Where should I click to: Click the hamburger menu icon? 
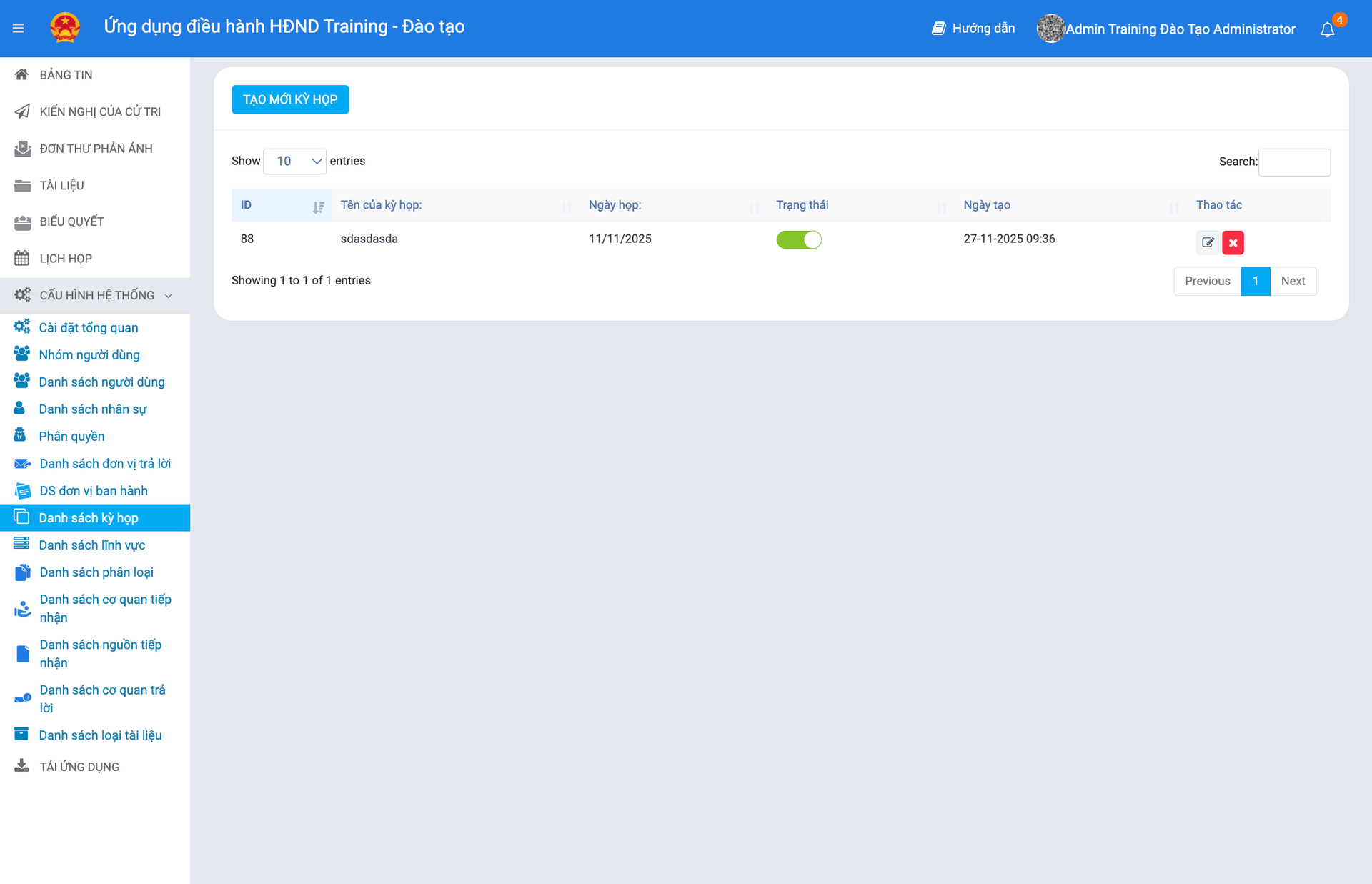click(18, 29)
